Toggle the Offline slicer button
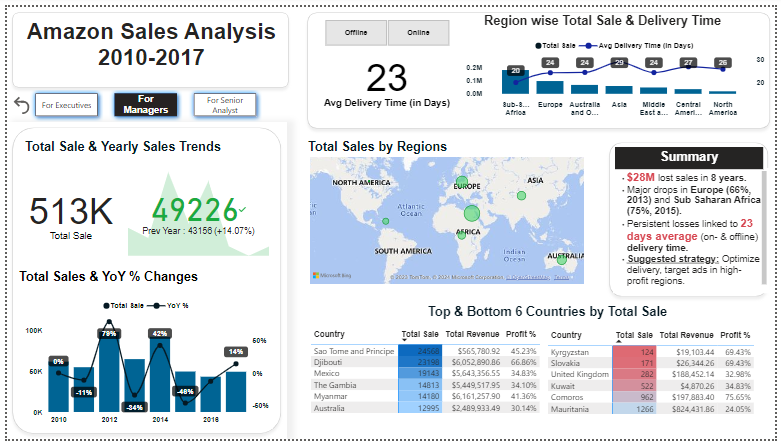This screenshot has width=781, height=443. [x=356, y=33]
